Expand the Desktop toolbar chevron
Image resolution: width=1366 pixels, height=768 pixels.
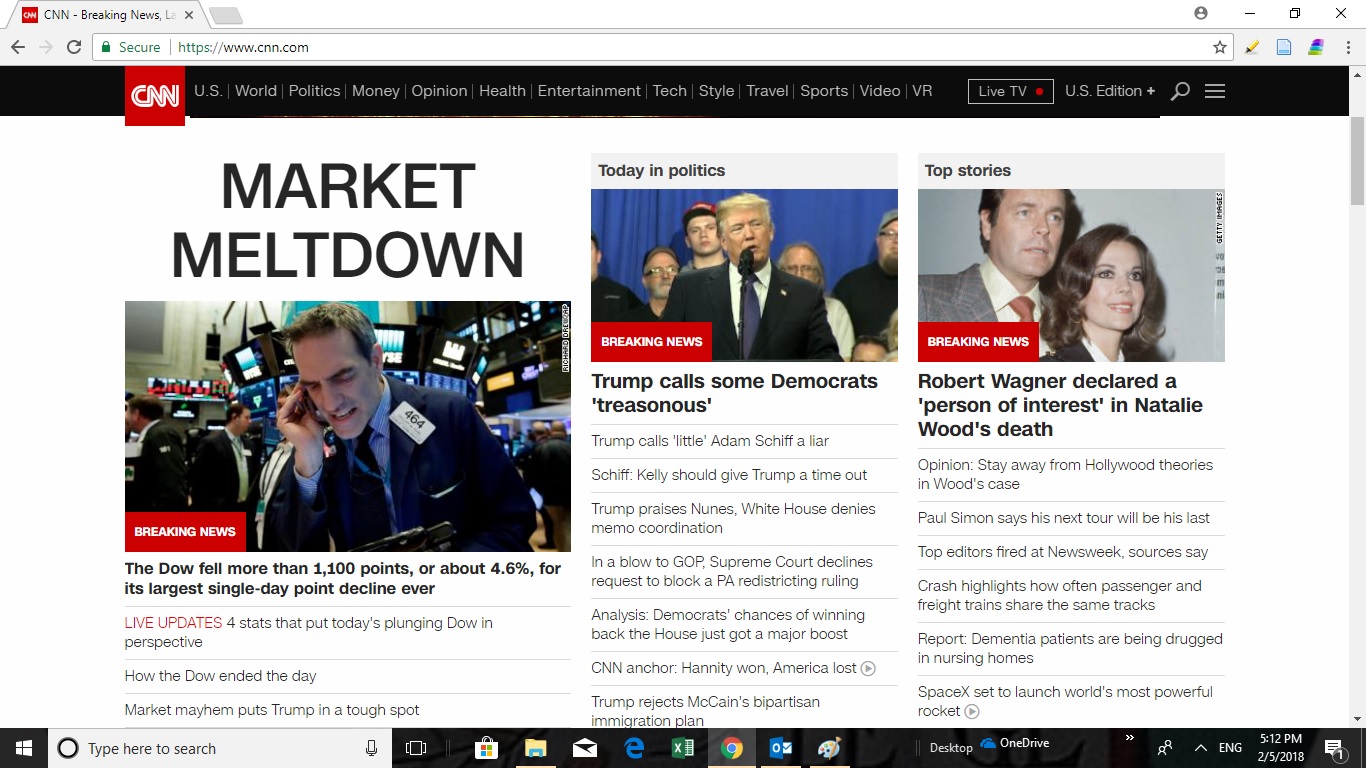[1130, 738]
